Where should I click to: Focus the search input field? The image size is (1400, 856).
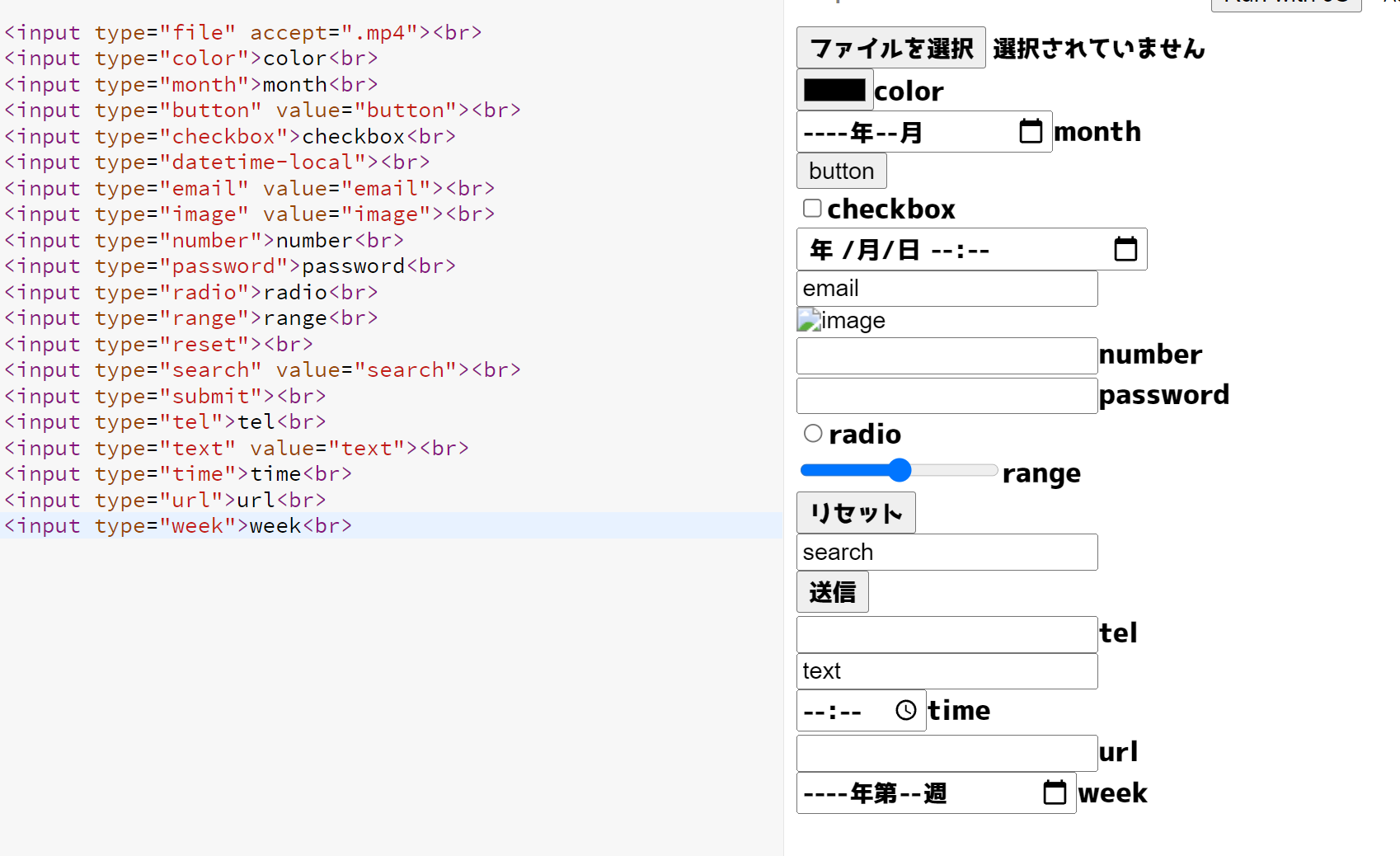coord(947,553)
